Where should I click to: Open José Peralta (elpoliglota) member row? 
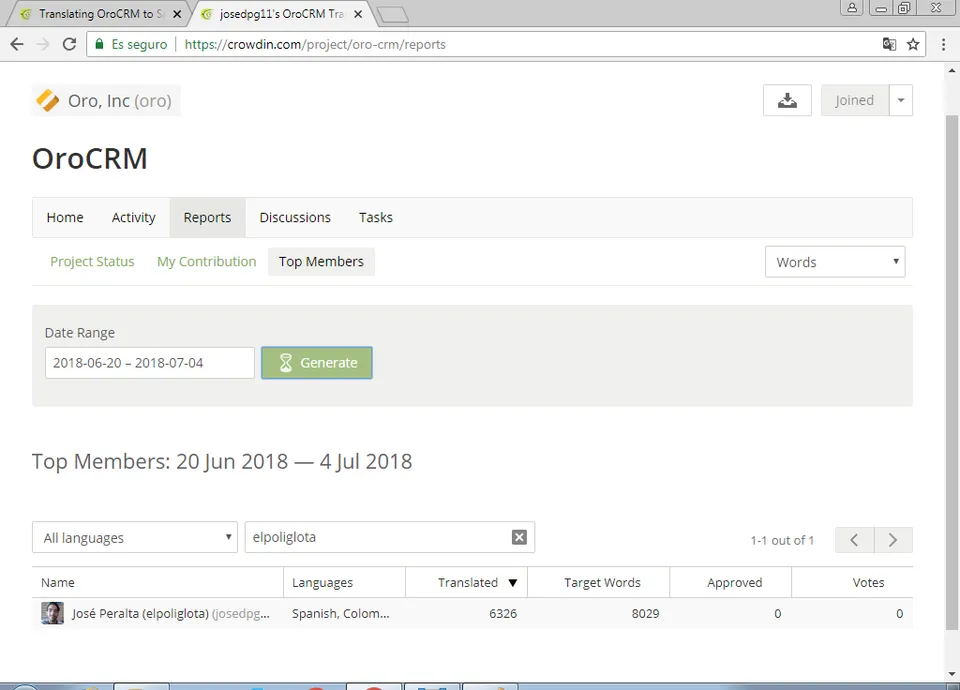(x=472, y=613)
